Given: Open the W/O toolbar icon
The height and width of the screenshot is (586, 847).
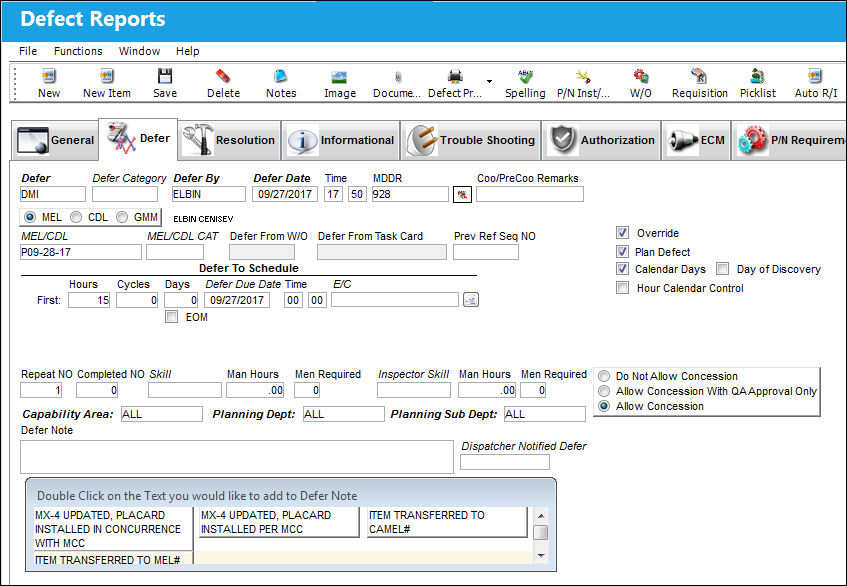Looking at the screenshot, I should click(x=641, y=76).
